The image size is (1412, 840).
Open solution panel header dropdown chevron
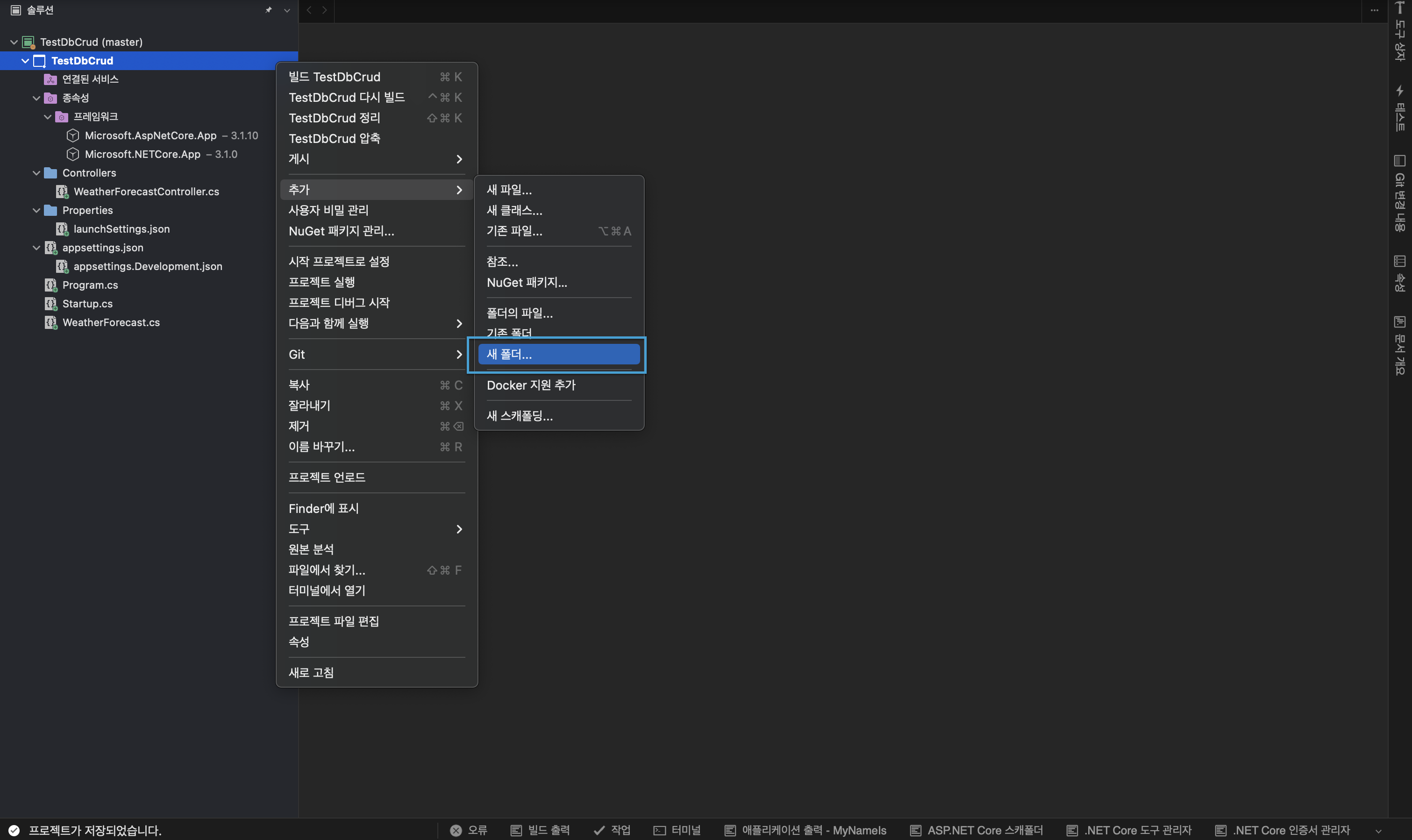[287, 10]
